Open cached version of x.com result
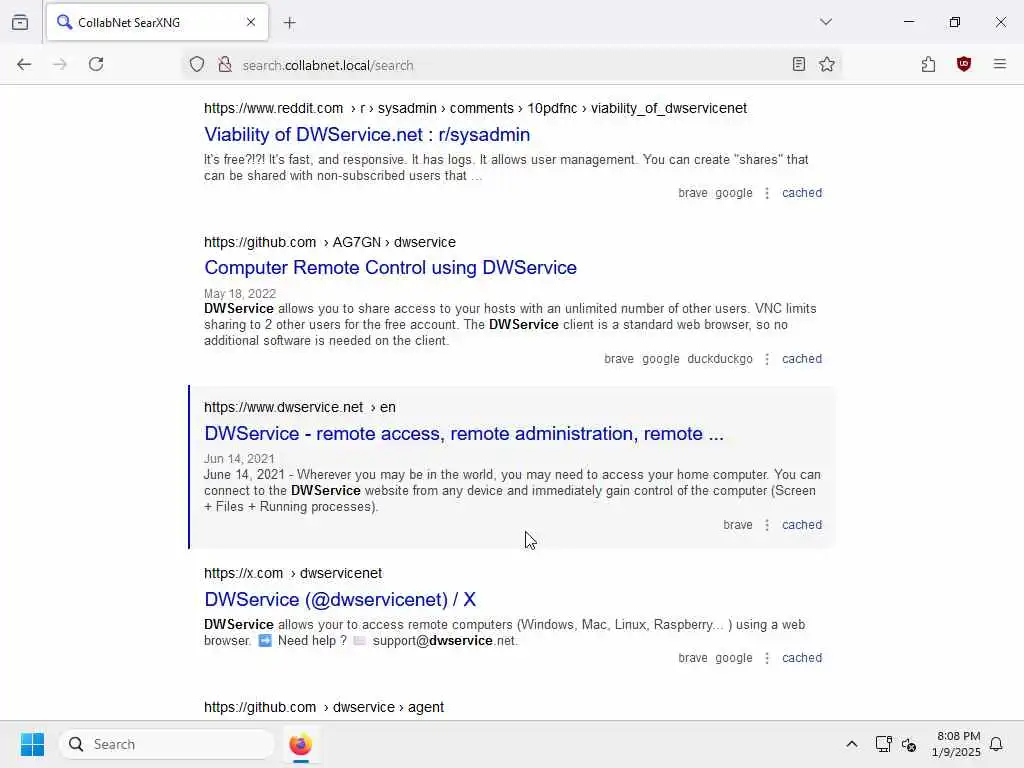Image resolution: width=1024 pixels, height=768 pixels. point(802,658)
